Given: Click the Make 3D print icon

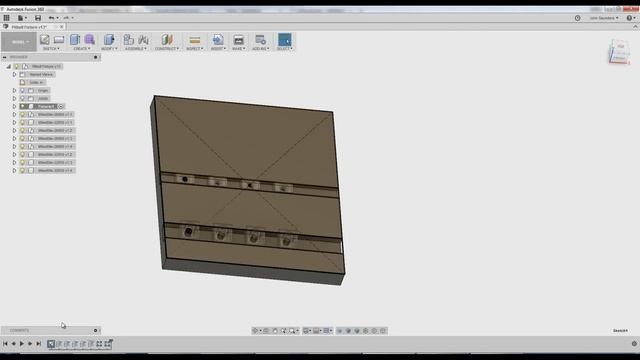Looking at the screenshot, I should (238, 40).
